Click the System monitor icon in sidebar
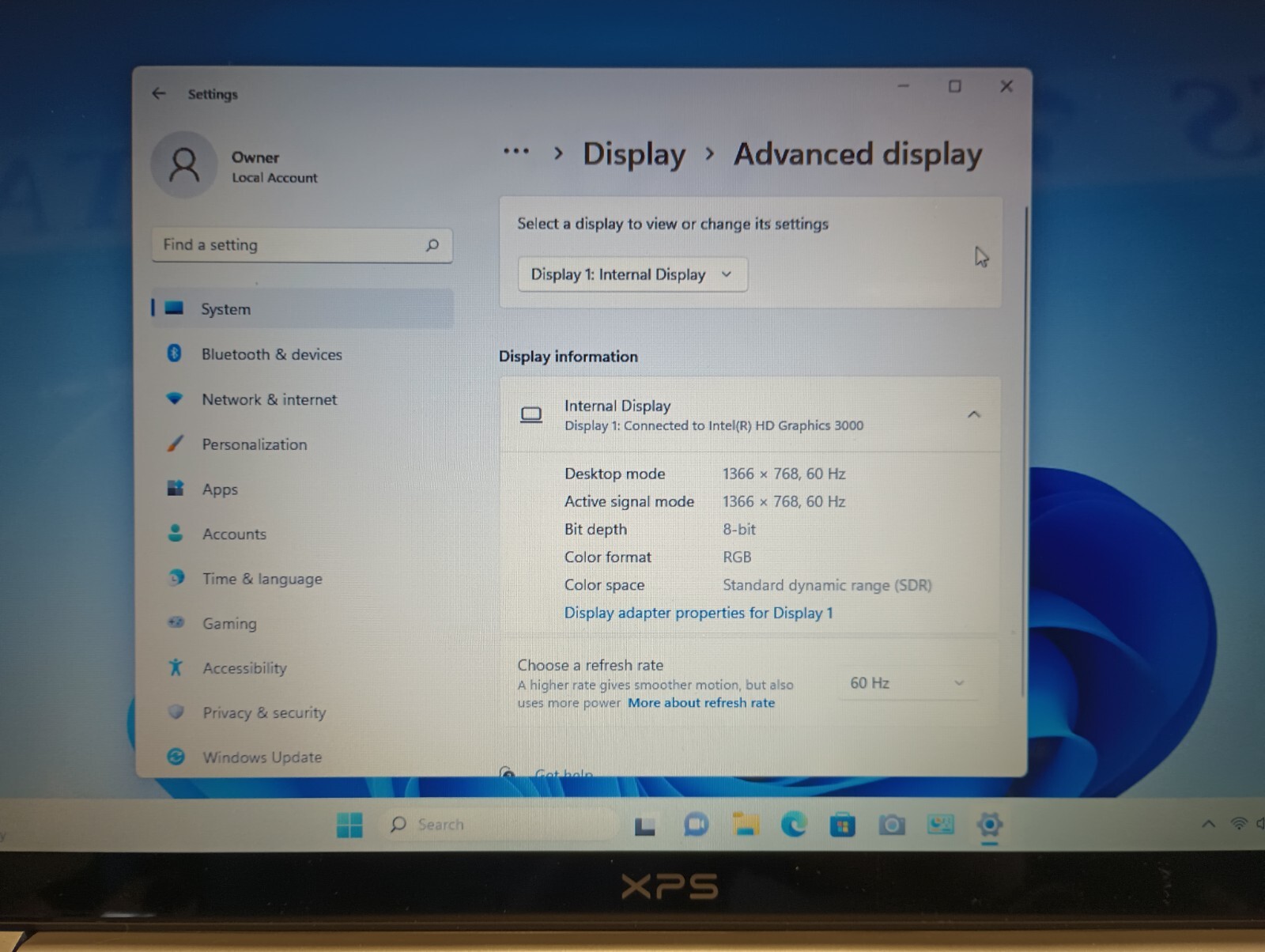Screen dimensions: 1265x952 [174, 308]
